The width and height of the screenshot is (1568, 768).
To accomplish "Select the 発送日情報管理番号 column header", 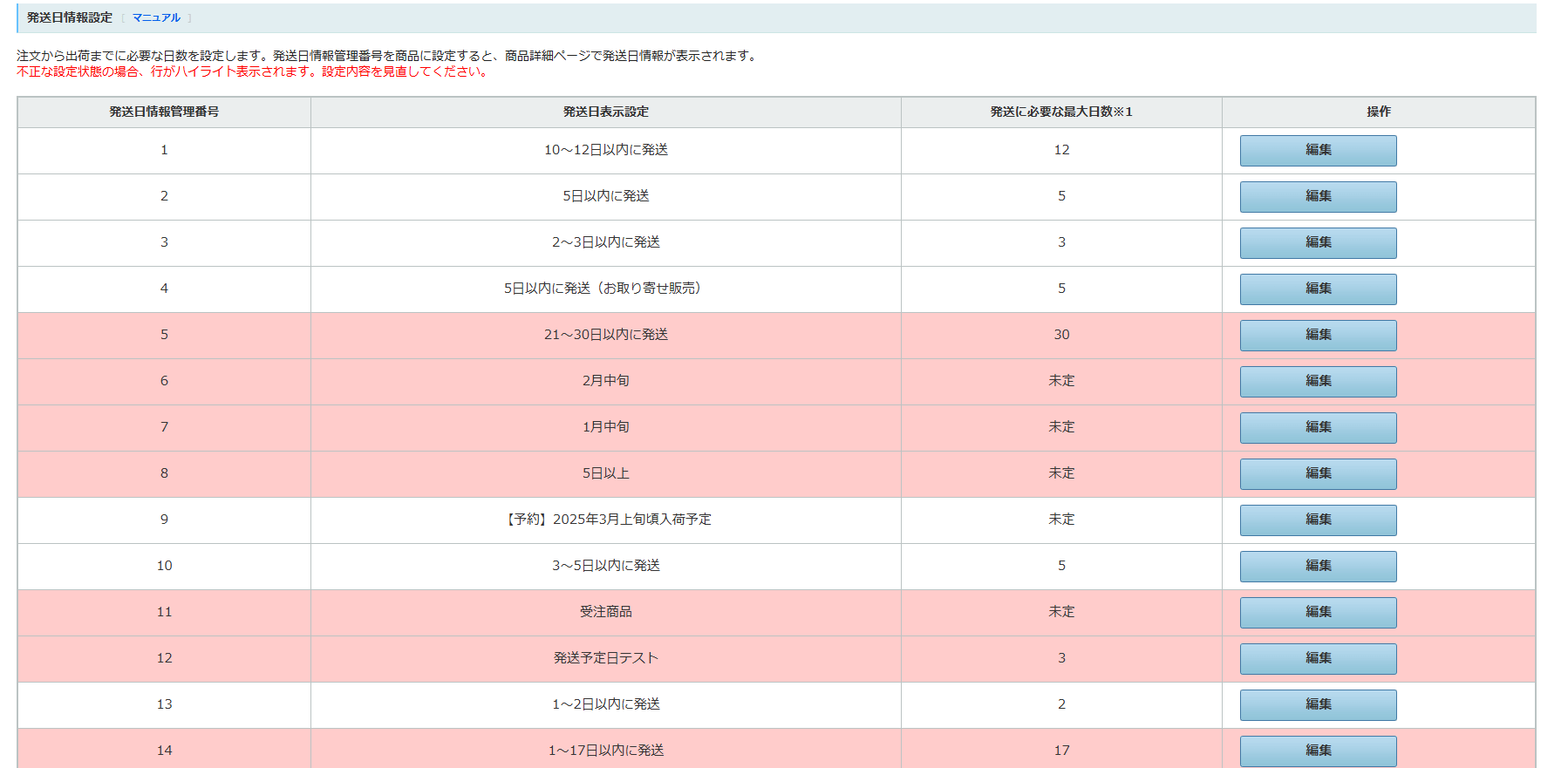I will [164, 112].
